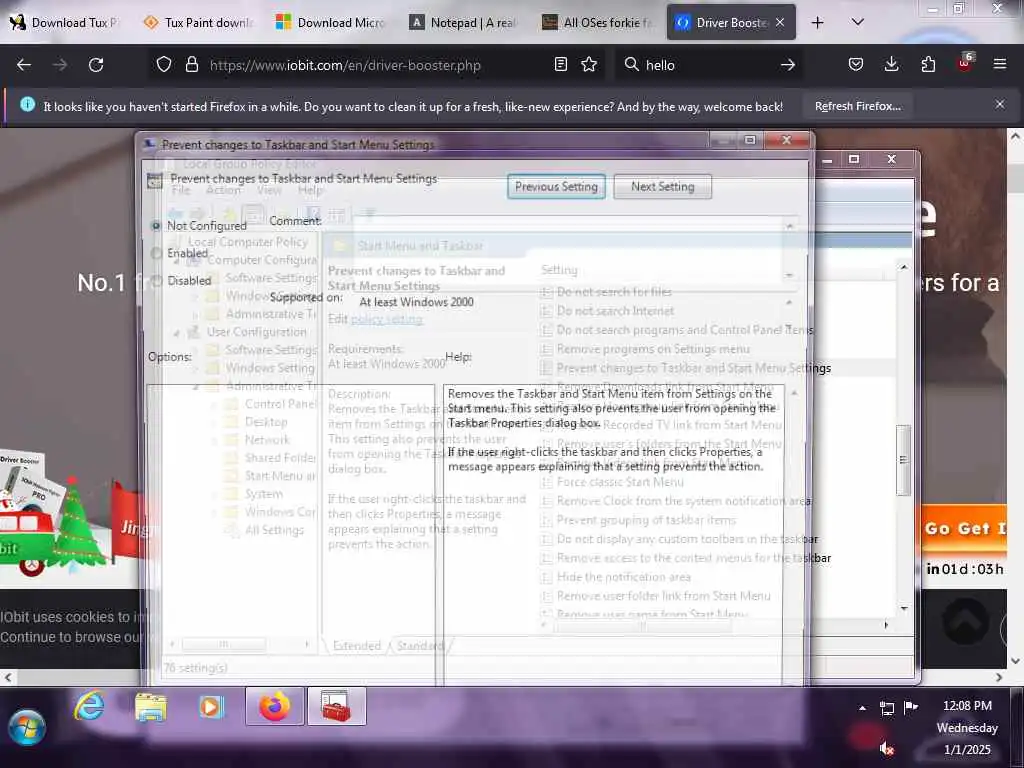Open the Firefox extensions puzzle icon

928,64
